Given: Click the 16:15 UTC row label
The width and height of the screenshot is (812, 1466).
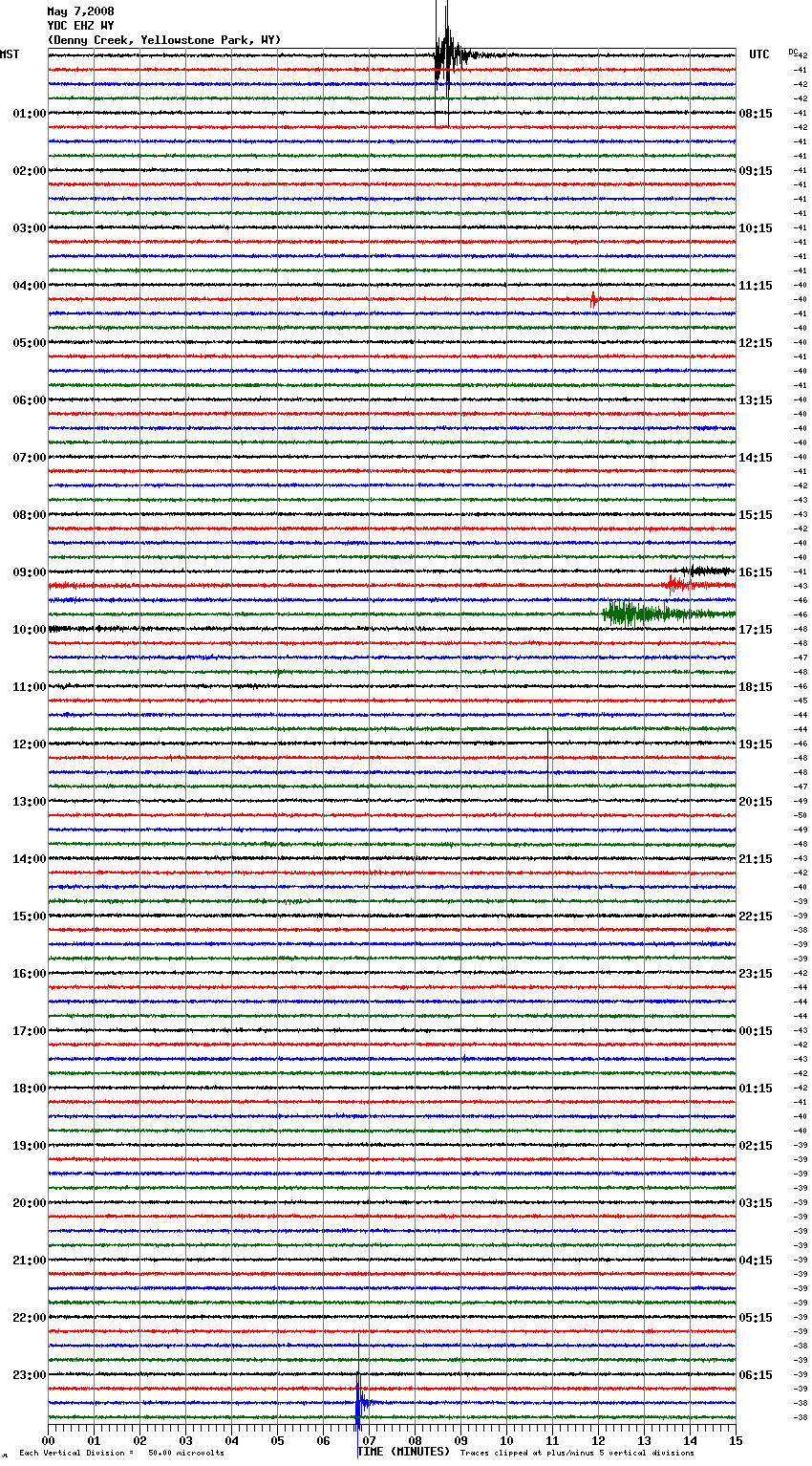Looking at the screenshot, I should point(756,572).
